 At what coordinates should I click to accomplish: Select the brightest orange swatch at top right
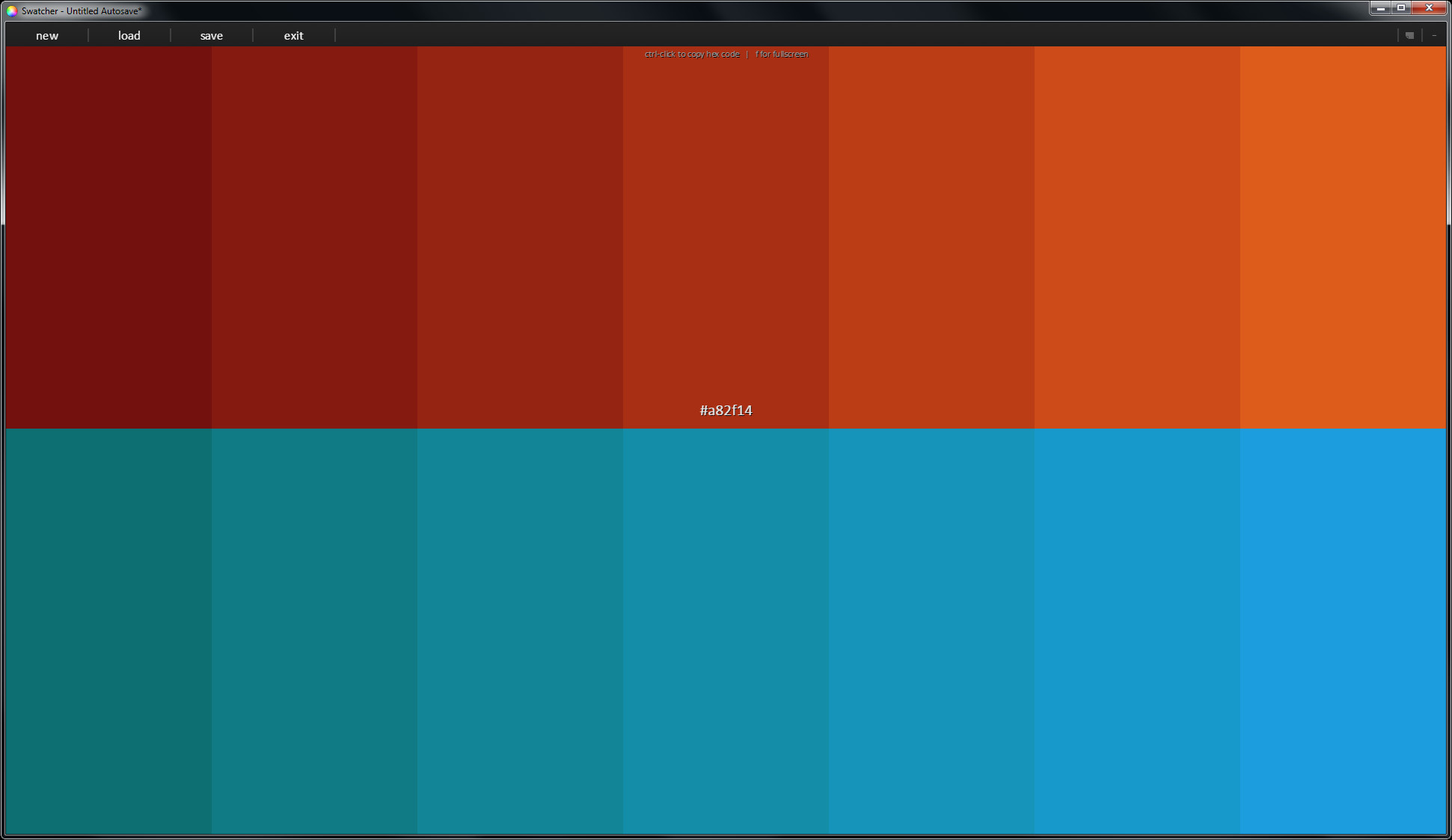point(1343,224)
